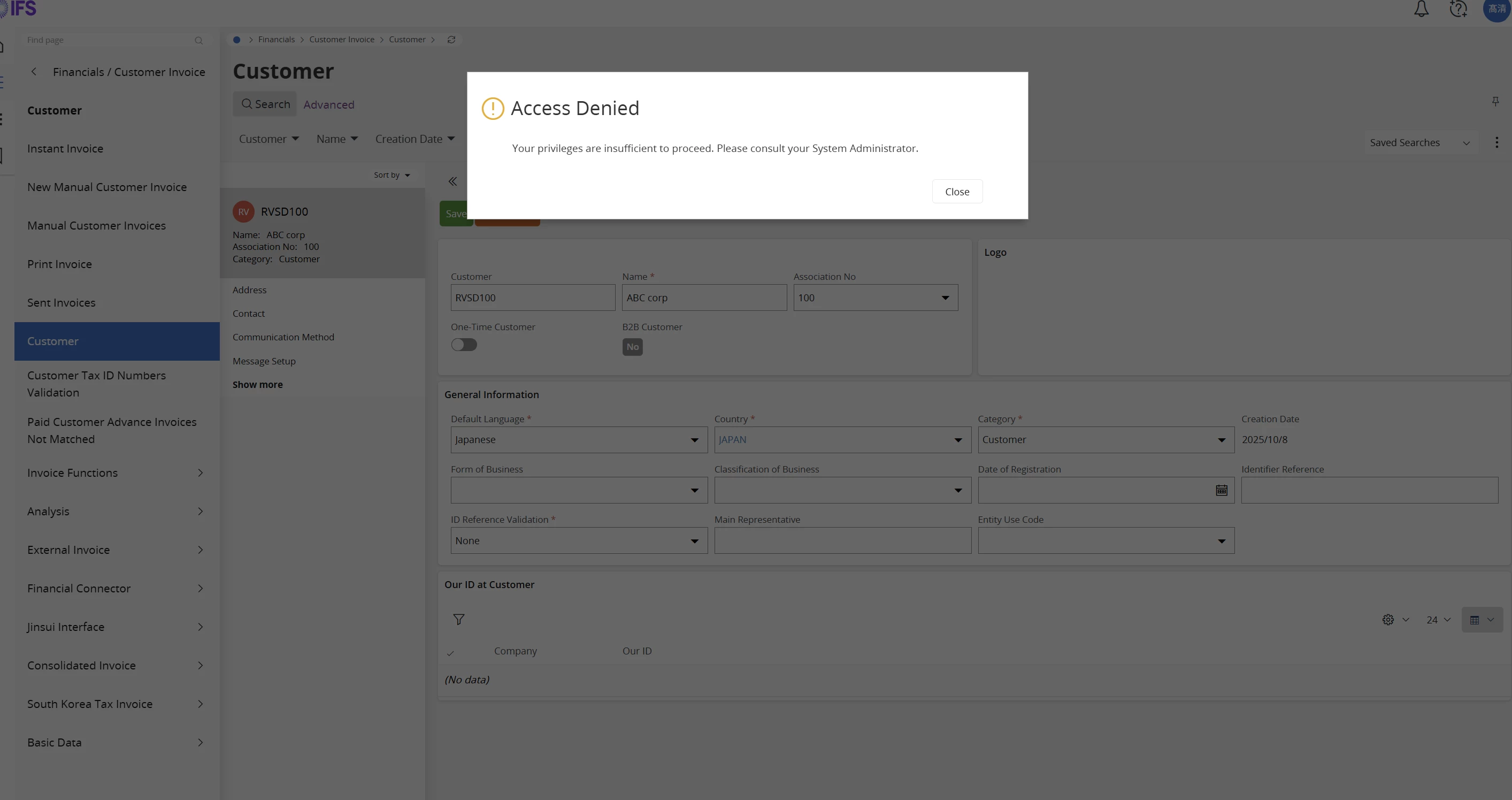This screenshot has height=800, width=1512.
Task: Open the Sort by dropdown
Action: 392,175
